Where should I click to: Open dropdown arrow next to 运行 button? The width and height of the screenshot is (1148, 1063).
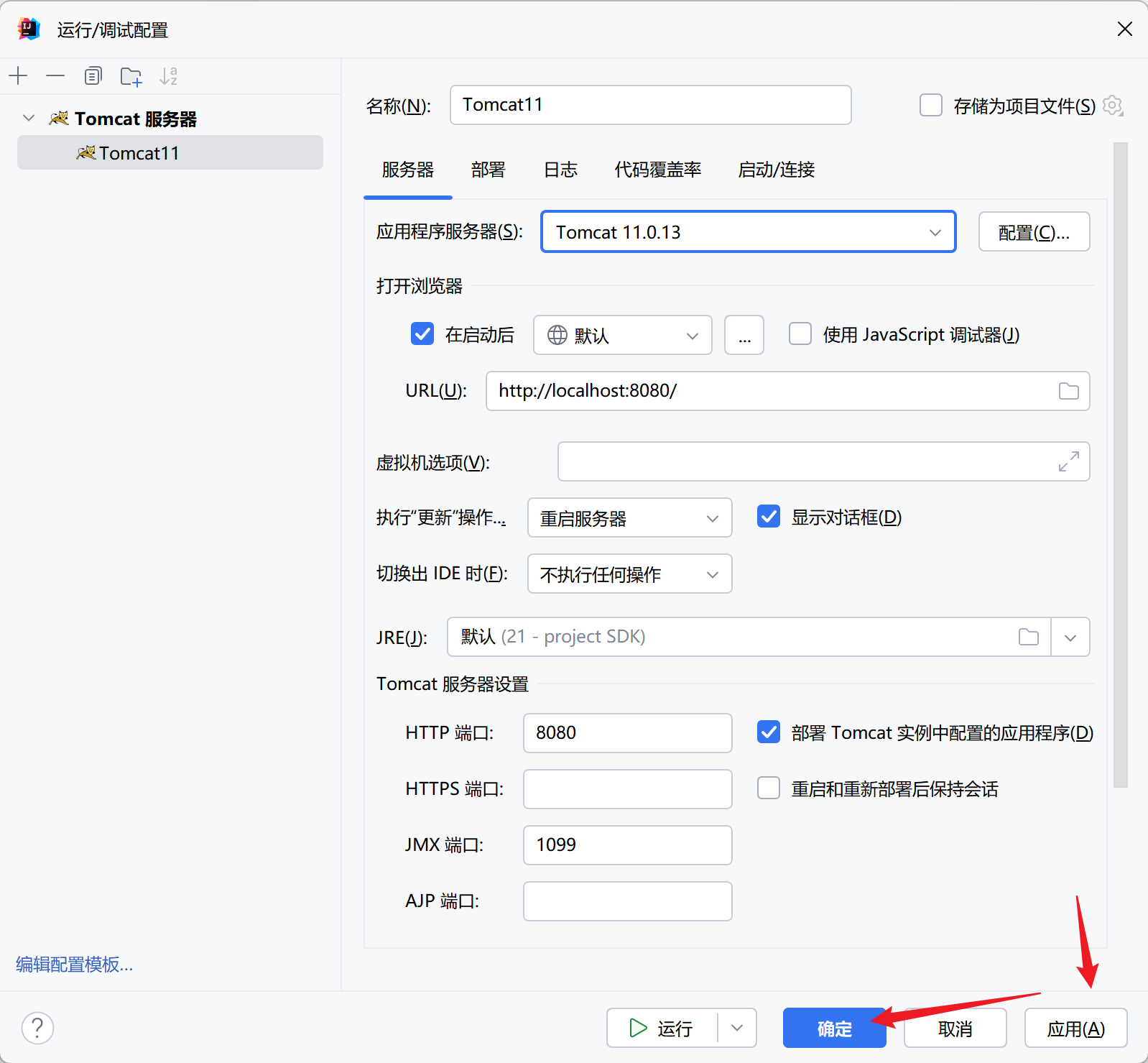[737, 1028]
